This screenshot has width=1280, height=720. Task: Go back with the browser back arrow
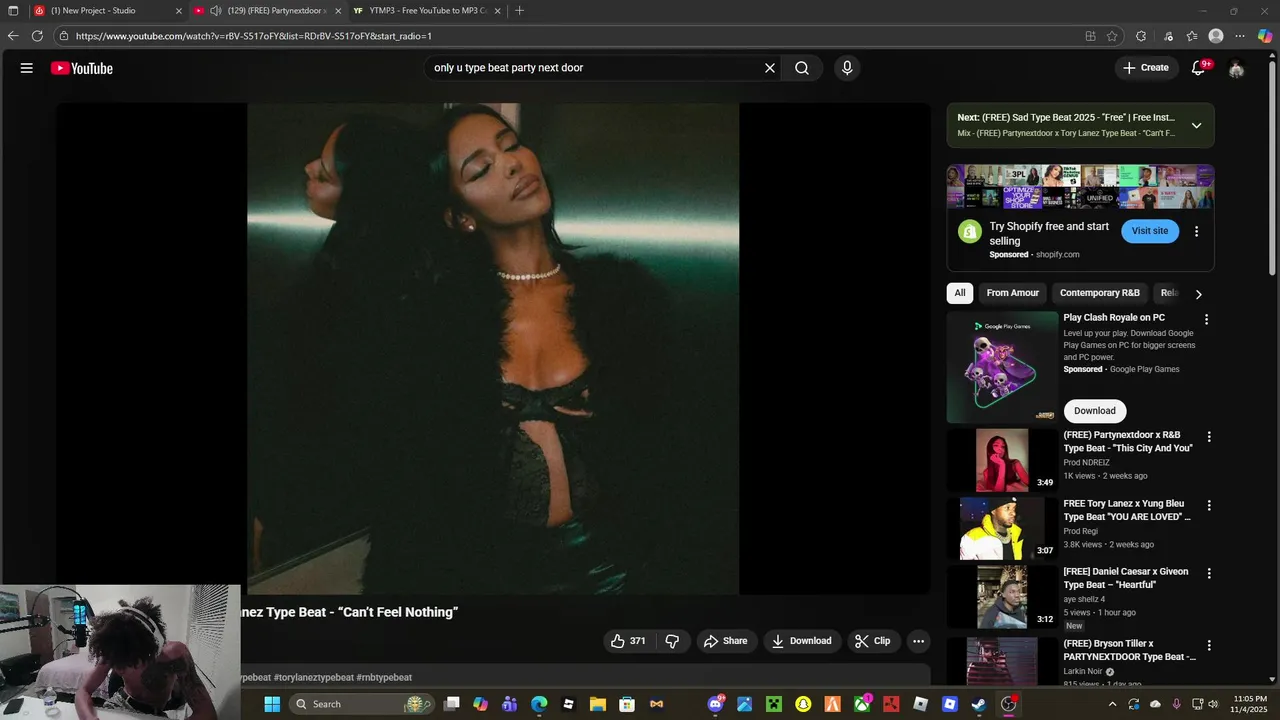click(13, 36)
